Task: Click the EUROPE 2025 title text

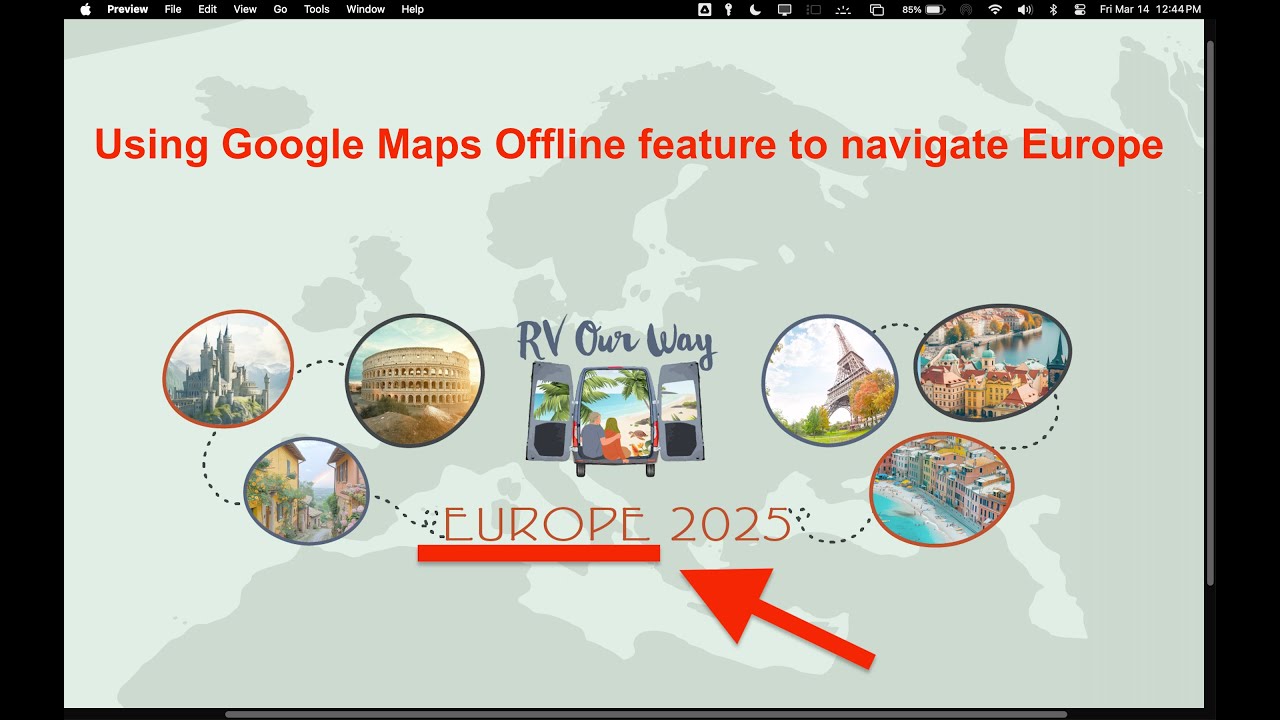Action: [616, 525]
